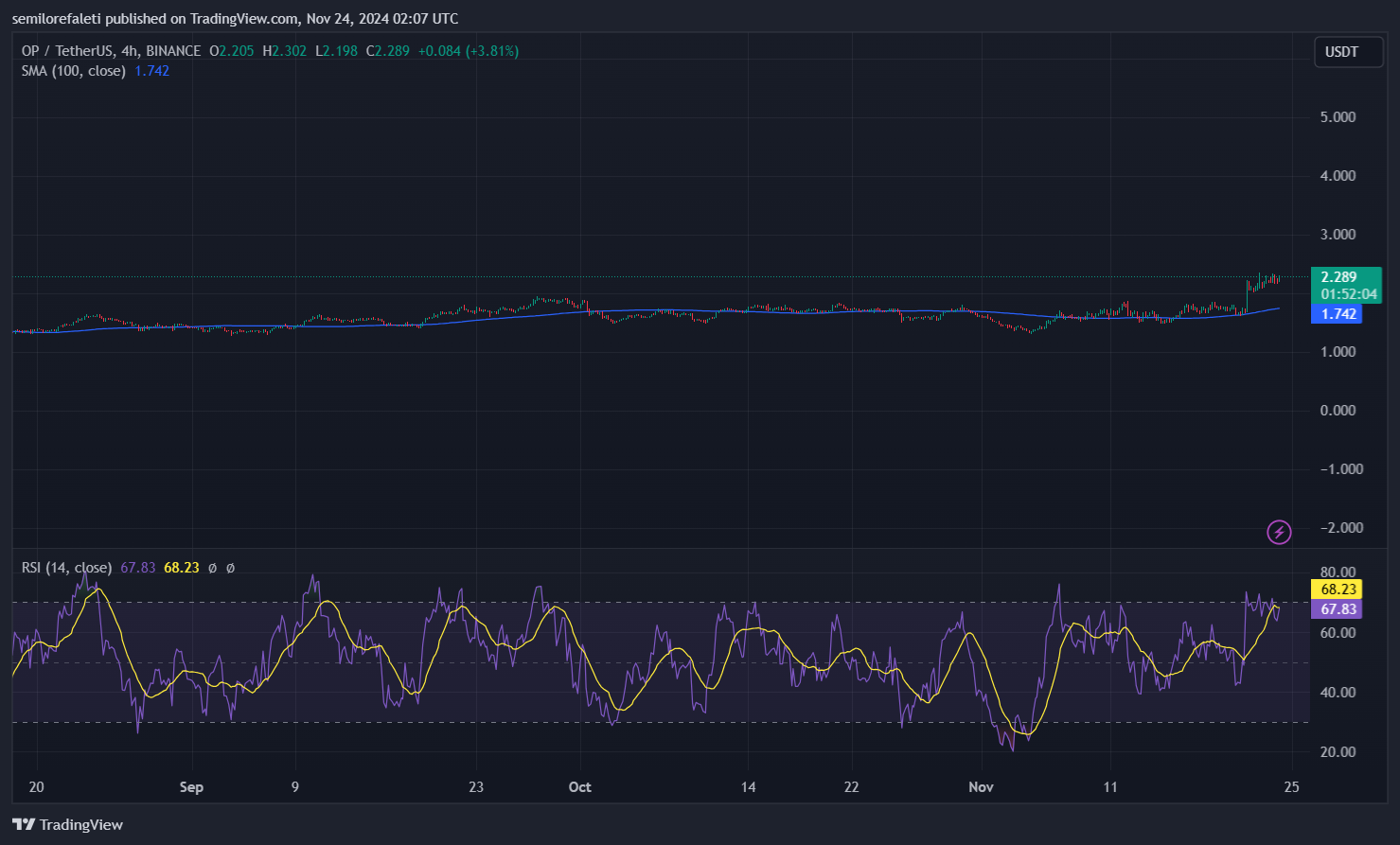Click the Sep date on time axis

pos(191,787)
